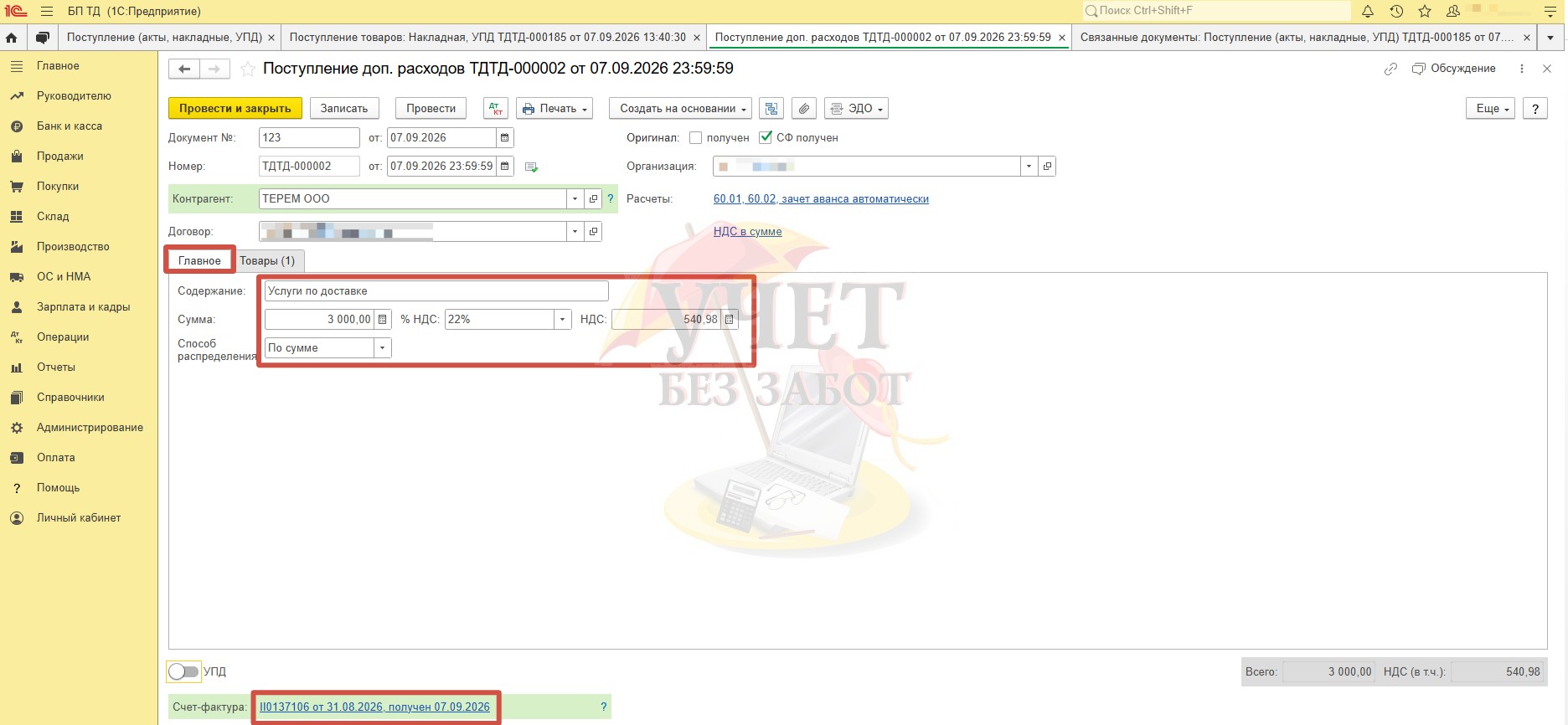
Task: Click into the Содержание text field
Action: [436, 291]
